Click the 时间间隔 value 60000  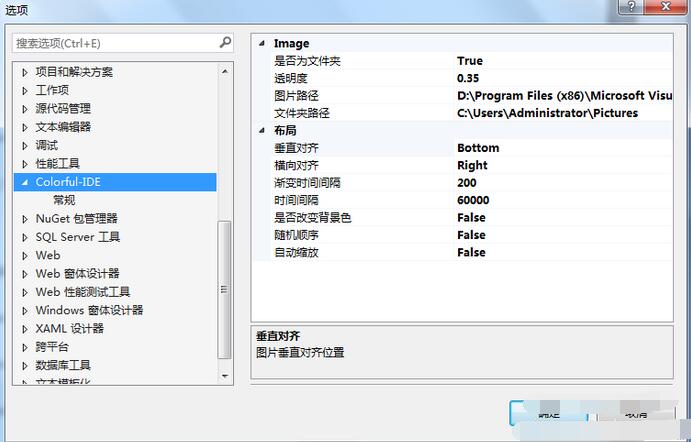pyautogui.click(x=564, y=200)
